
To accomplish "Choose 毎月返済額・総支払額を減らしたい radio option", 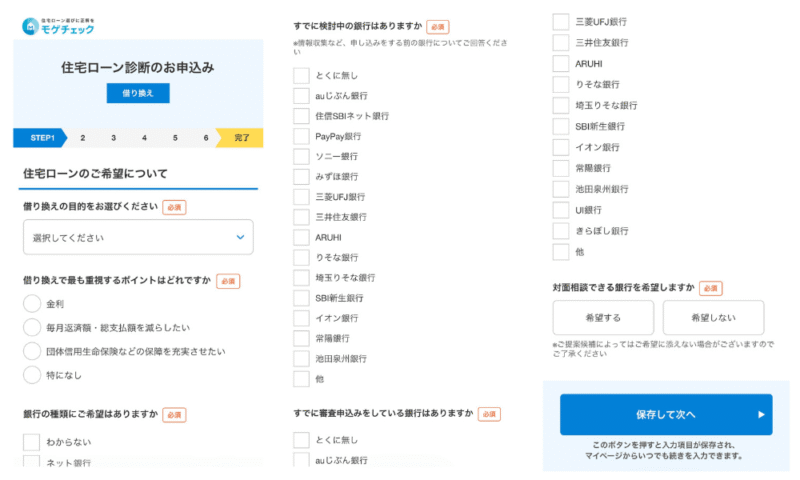I will 32,327.
